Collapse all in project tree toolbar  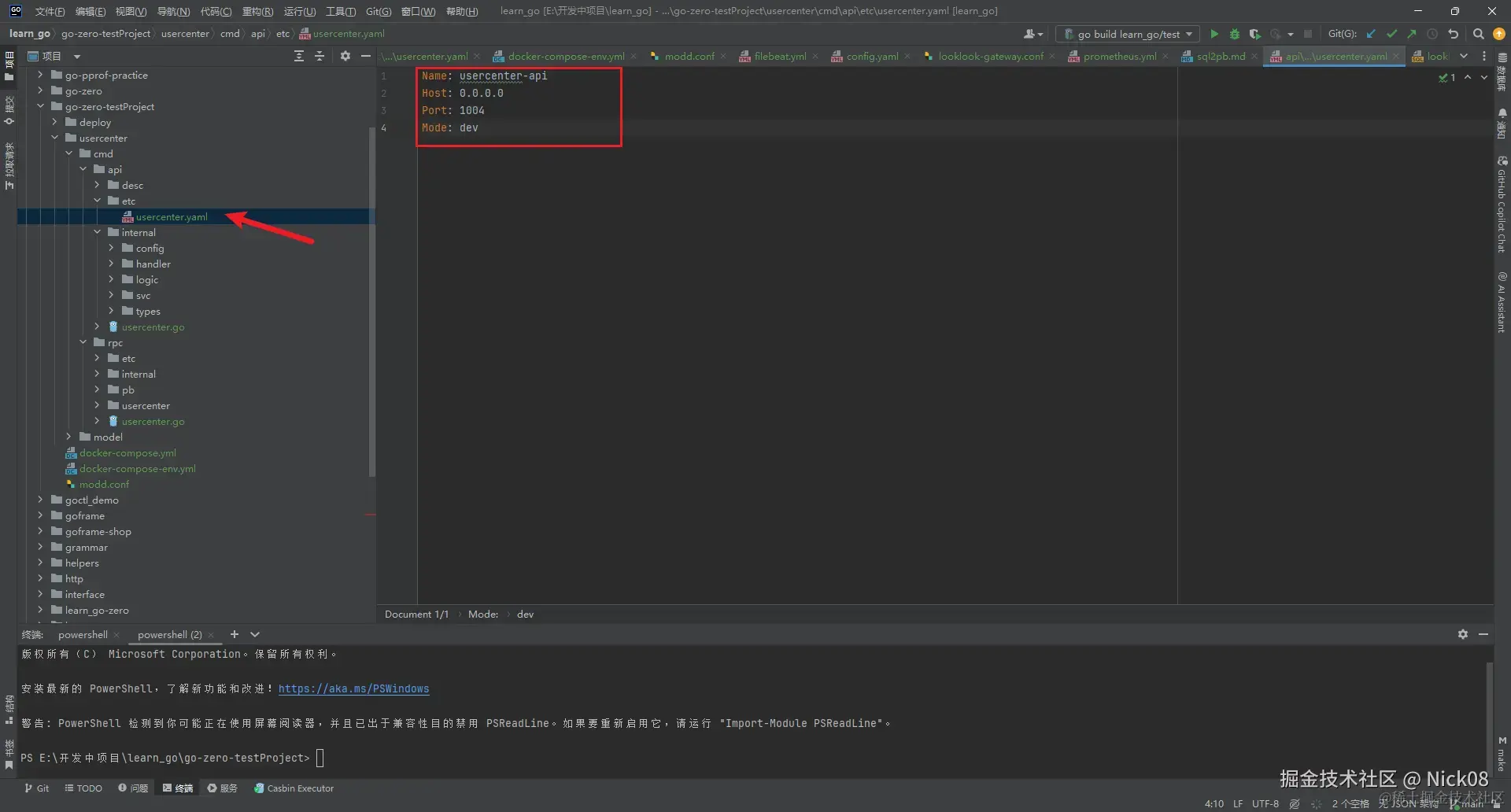320,56
